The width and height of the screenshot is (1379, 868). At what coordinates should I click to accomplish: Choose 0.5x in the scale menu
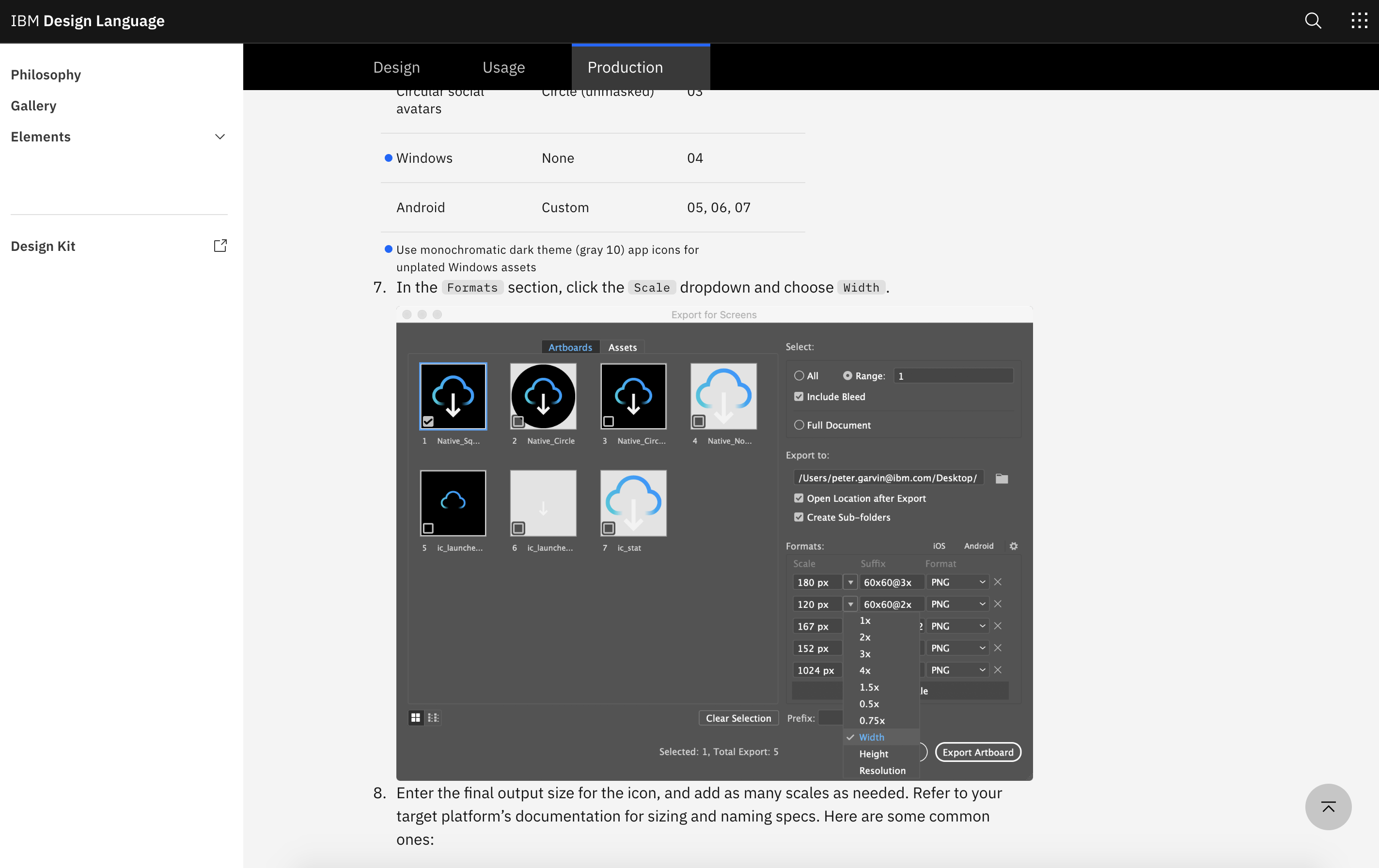coord(881,704)
